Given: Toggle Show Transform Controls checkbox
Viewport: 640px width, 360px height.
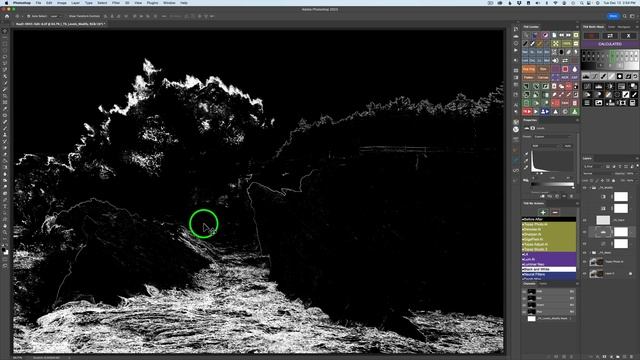Looking at the screenshot, I should pyautogui.click(x=66, y=16).
